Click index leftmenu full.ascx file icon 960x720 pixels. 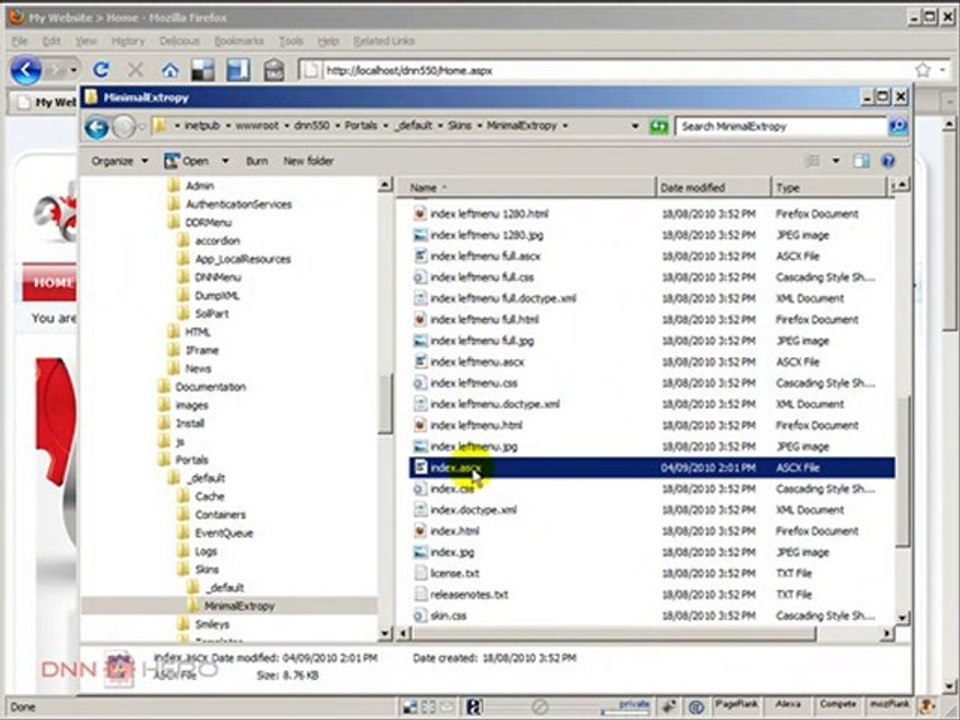(419, 256)
